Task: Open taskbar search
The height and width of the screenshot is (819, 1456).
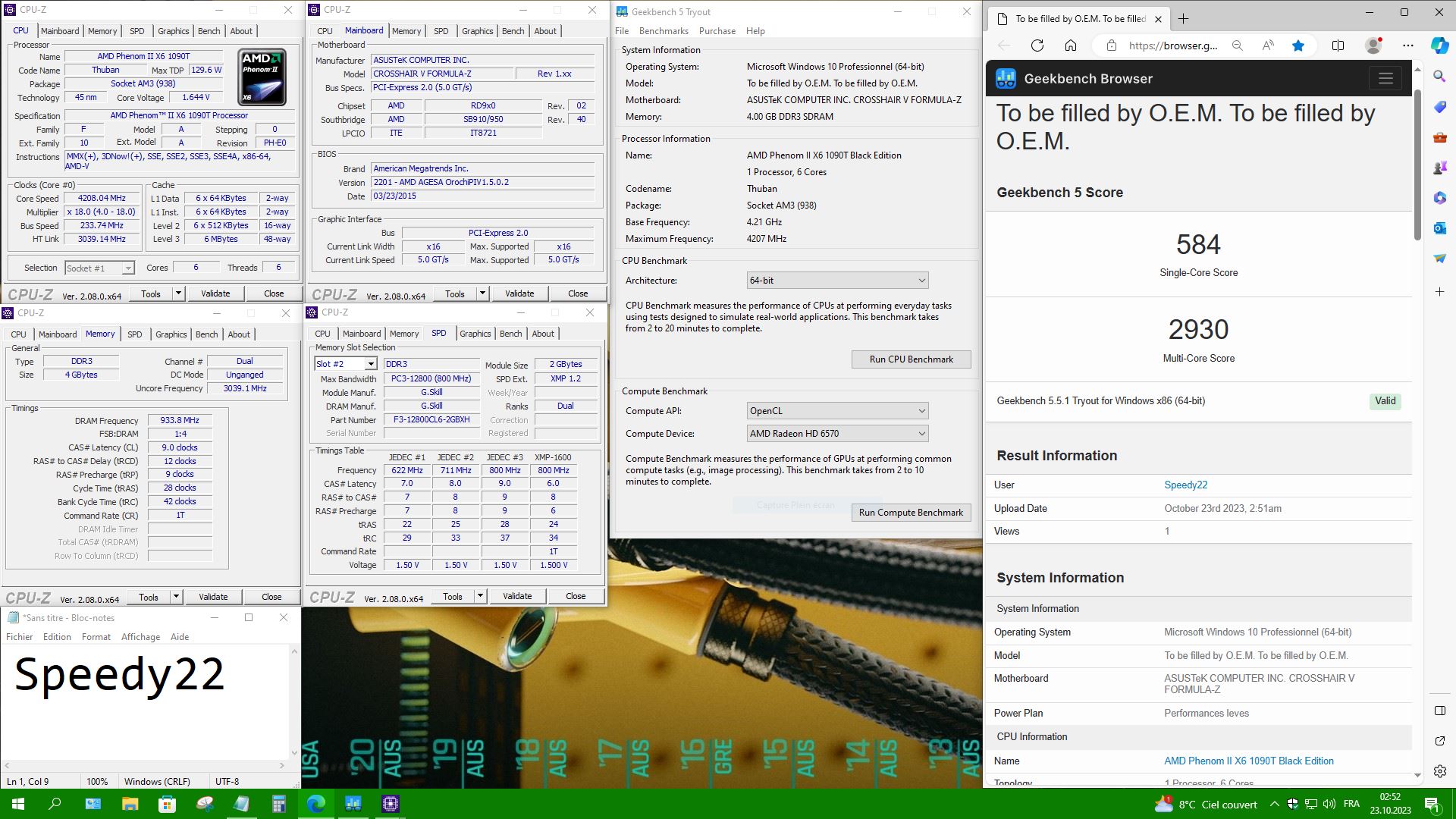Action: [55, 804]
